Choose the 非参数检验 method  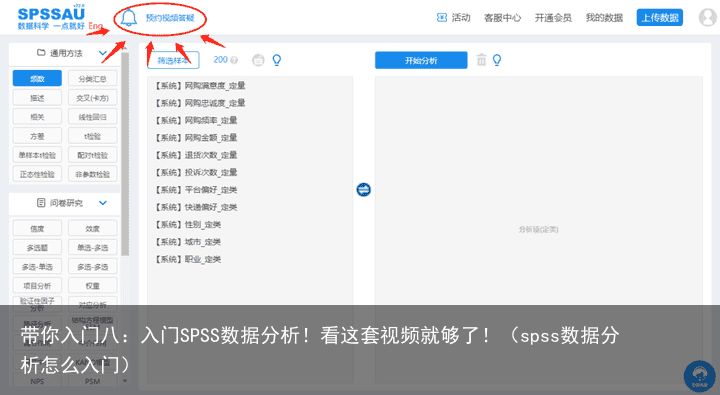92,174
